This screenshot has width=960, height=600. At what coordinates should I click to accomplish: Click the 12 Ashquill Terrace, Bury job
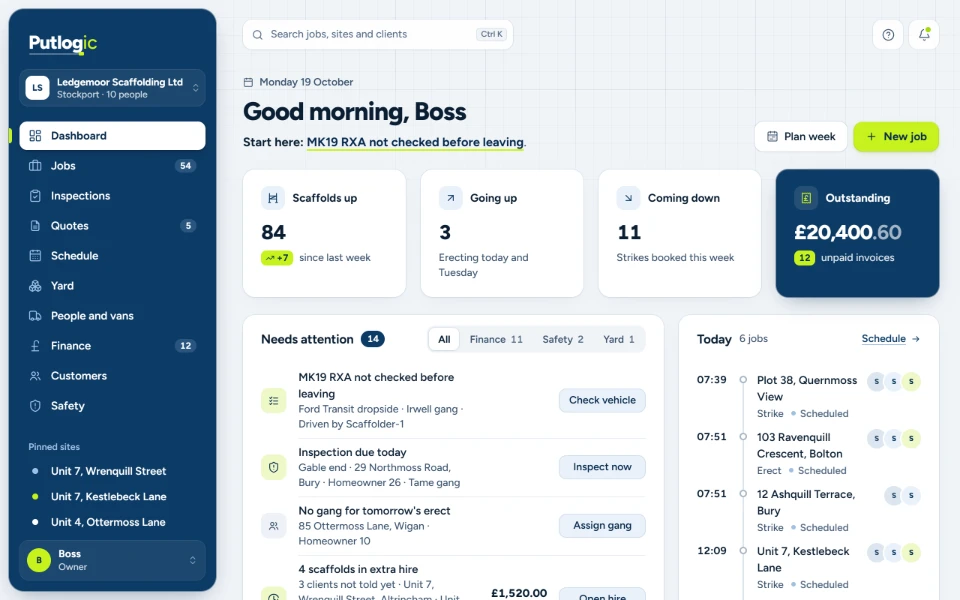pos(809,510)
